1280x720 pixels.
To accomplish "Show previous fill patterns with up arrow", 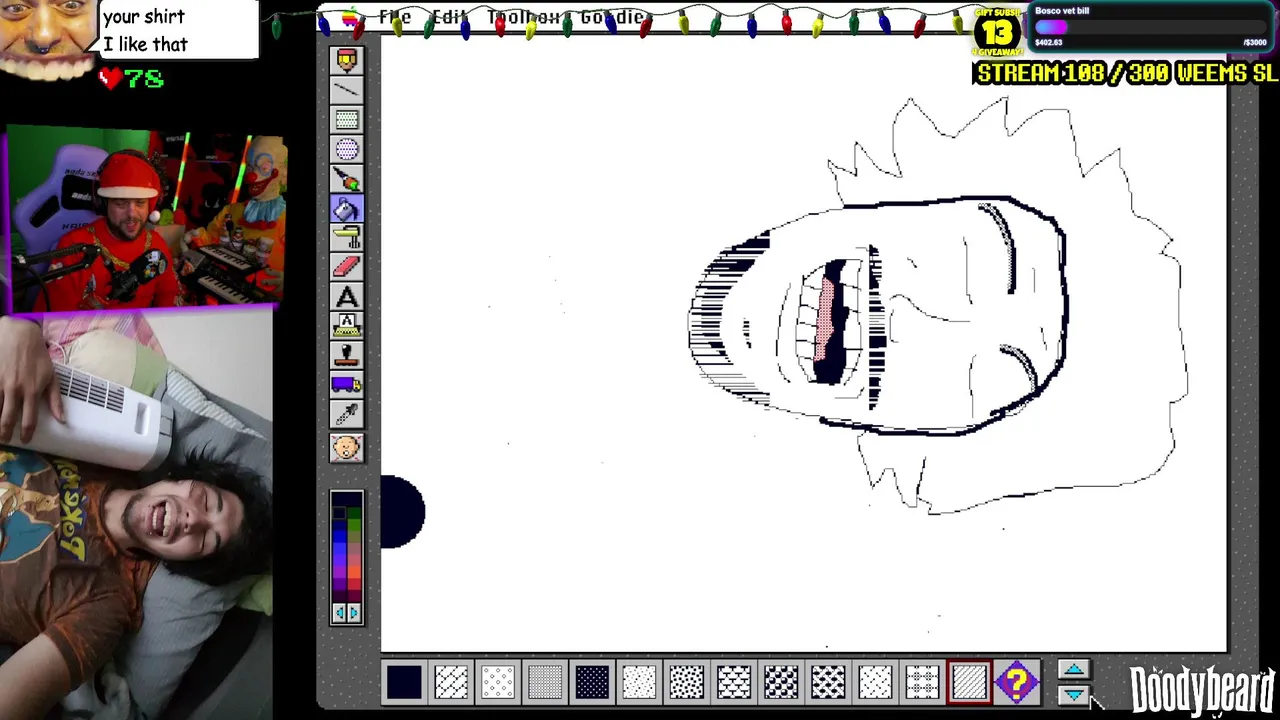I will (1074, 670).
